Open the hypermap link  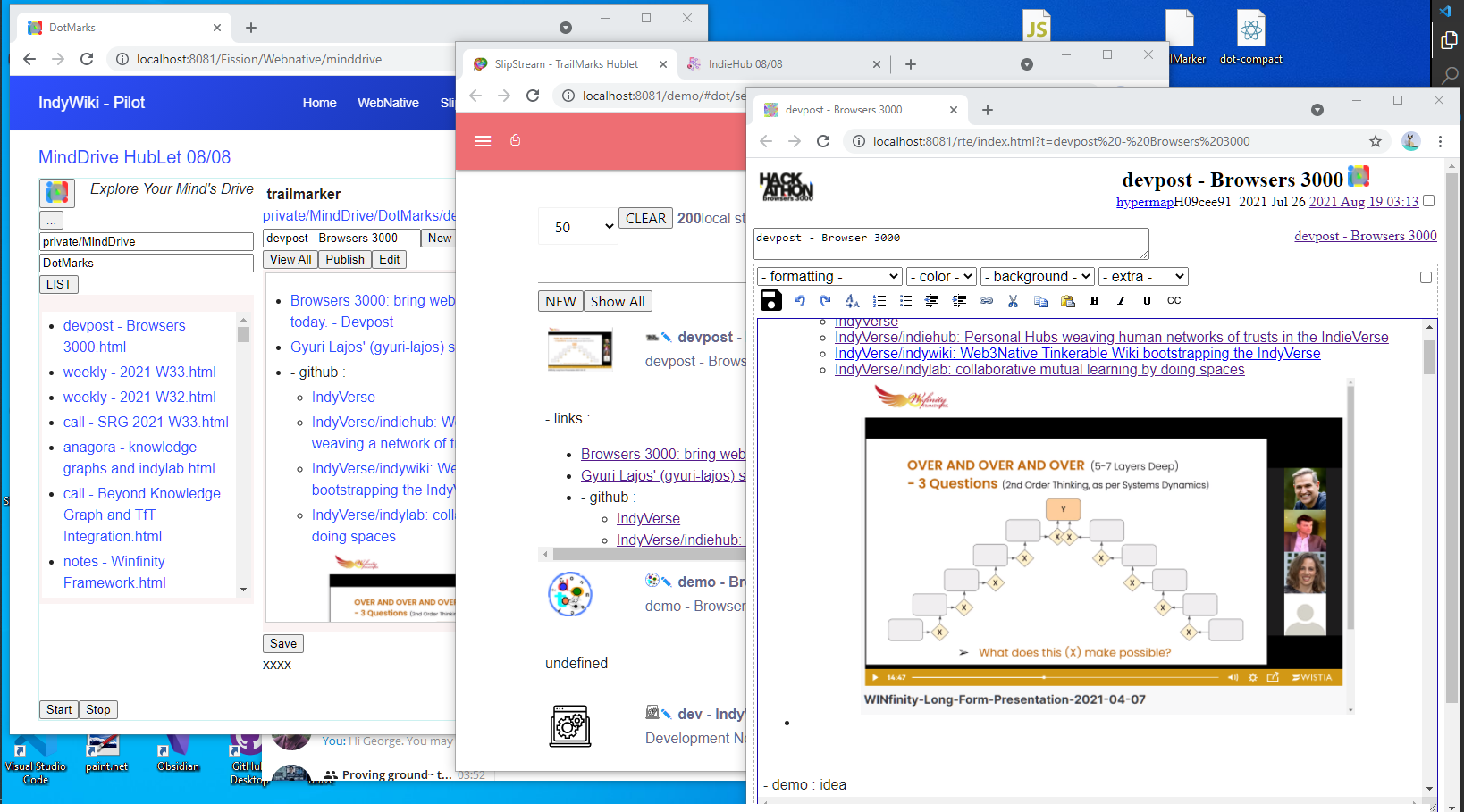[x=1145, y=202]
